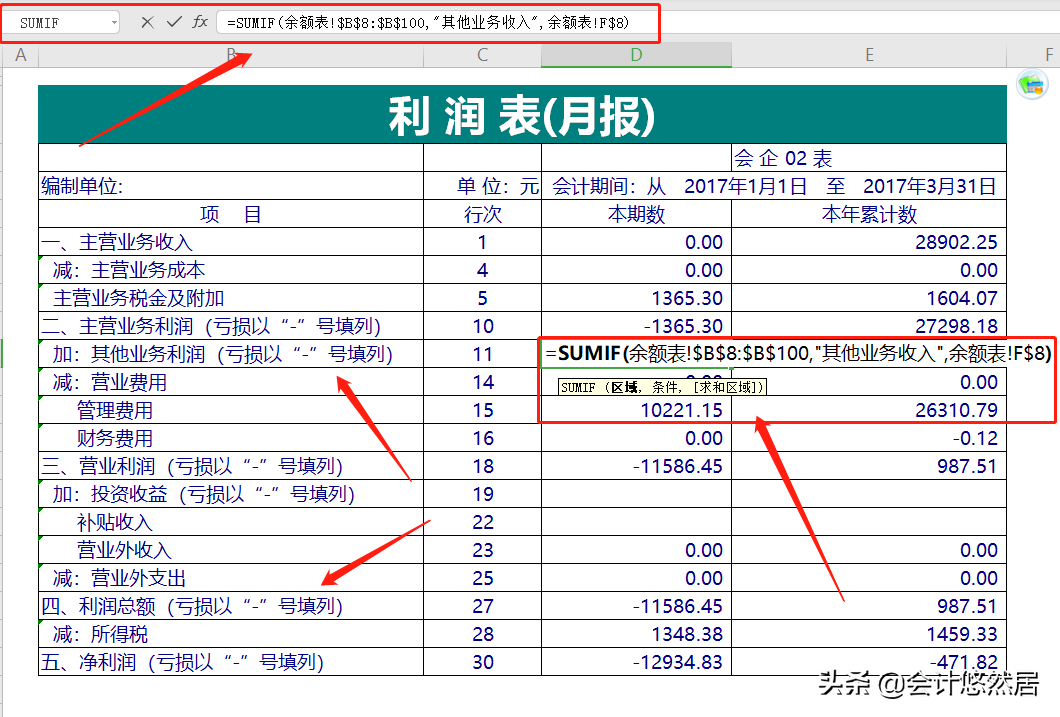Select the net profit cell showing -12934.83
1060x717 pixels.
pyautogui.click(x=636, y=662)
